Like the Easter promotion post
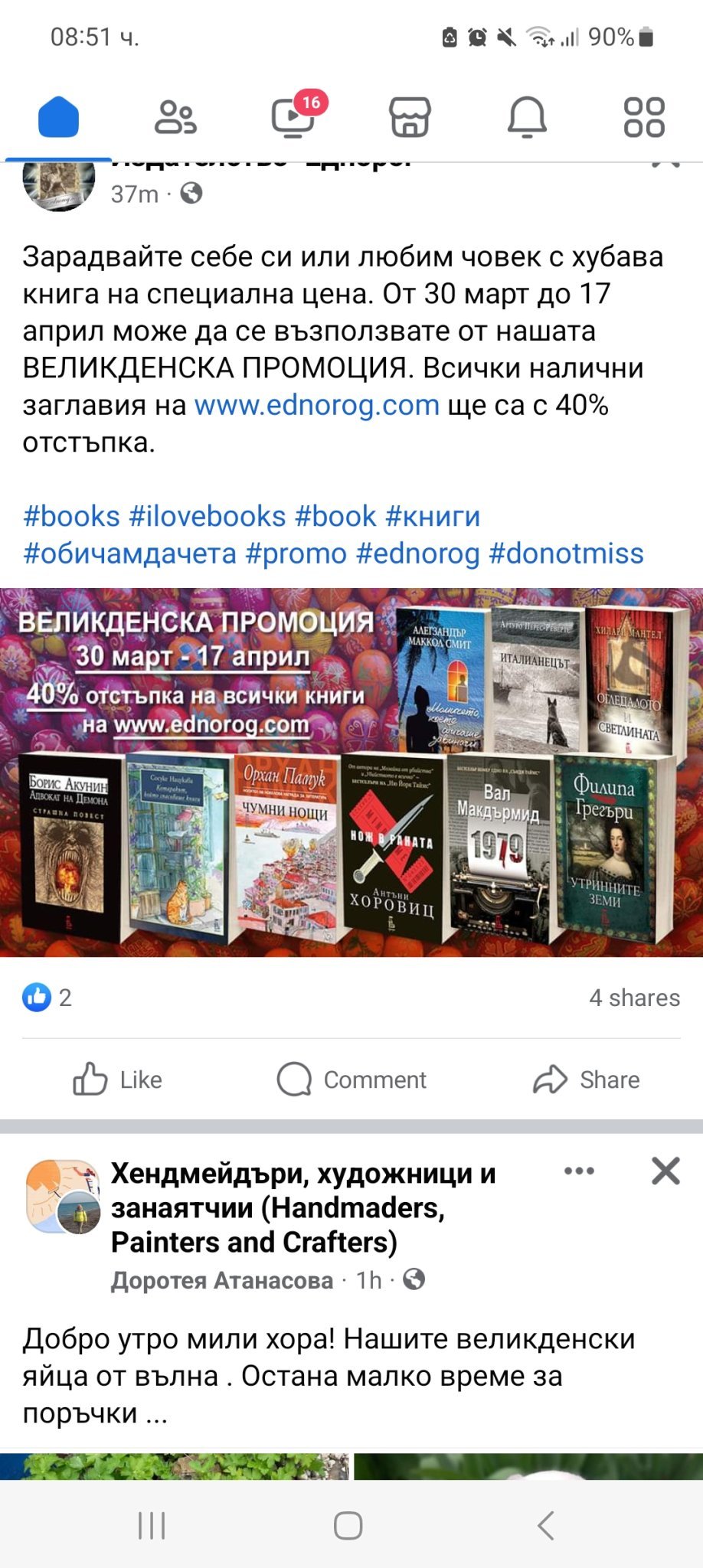The width and height of the screenshot is (703, 1568). pyautogui.click(x=118, y=1080)
